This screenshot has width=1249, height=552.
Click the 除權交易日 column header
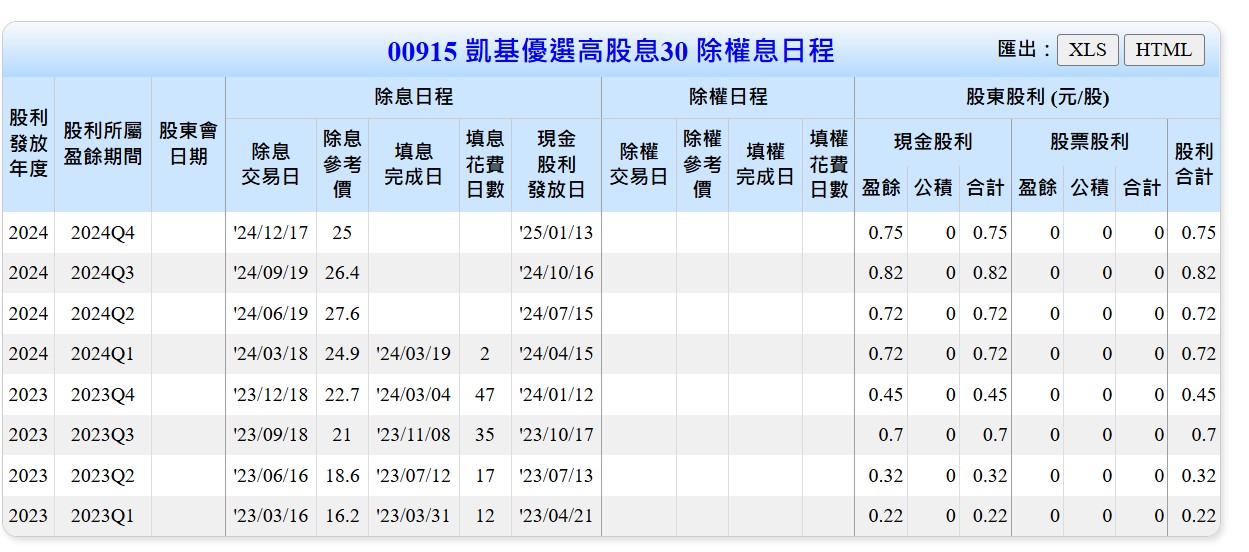point(639,164)
